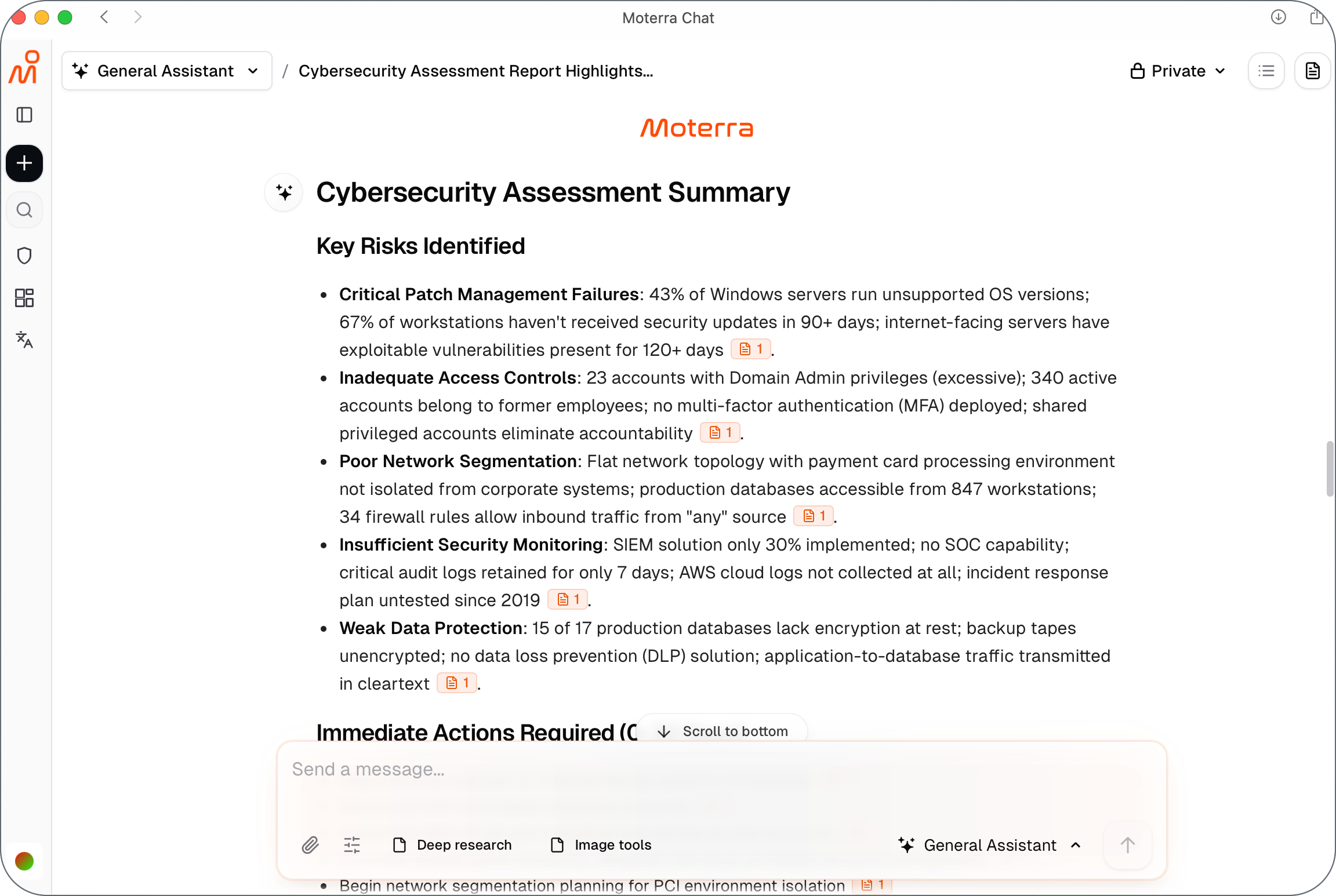1336x896 pixels.
Task: Click the new chat plus button
Action: tap(24, 163)
